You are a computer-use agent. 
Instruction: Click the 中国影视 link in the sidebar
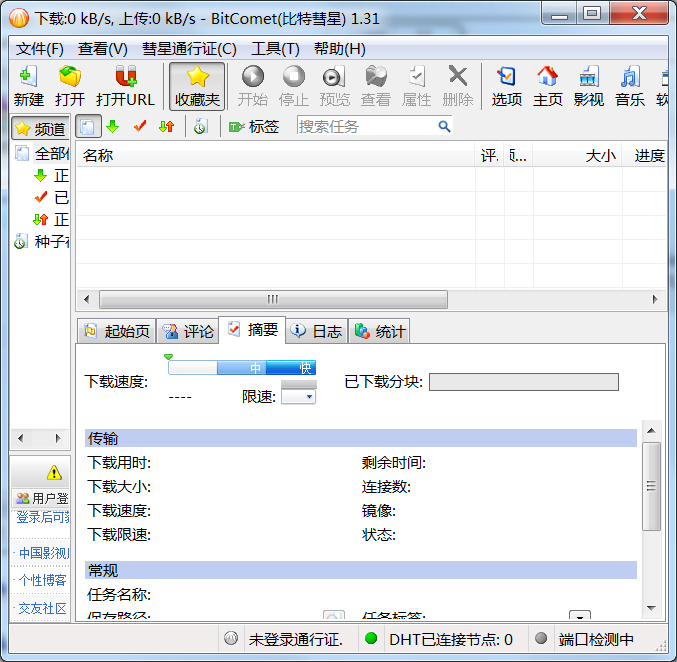click(x=43, y=553)
